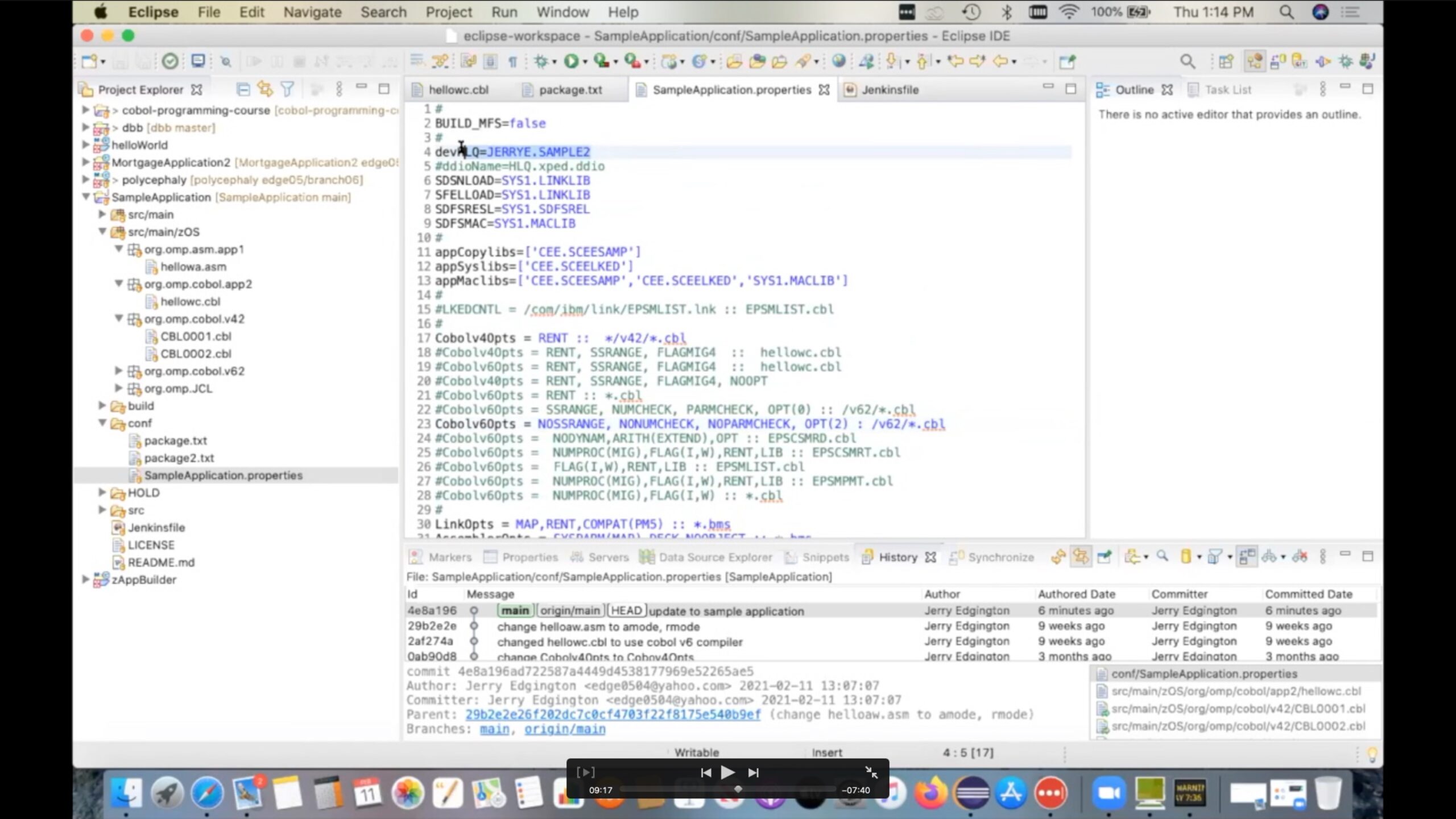The height and width of the screenshot is (819, 1456).
Task: Click parent commit hash link 29b2e2e26f
Action: tap(613, 714)
